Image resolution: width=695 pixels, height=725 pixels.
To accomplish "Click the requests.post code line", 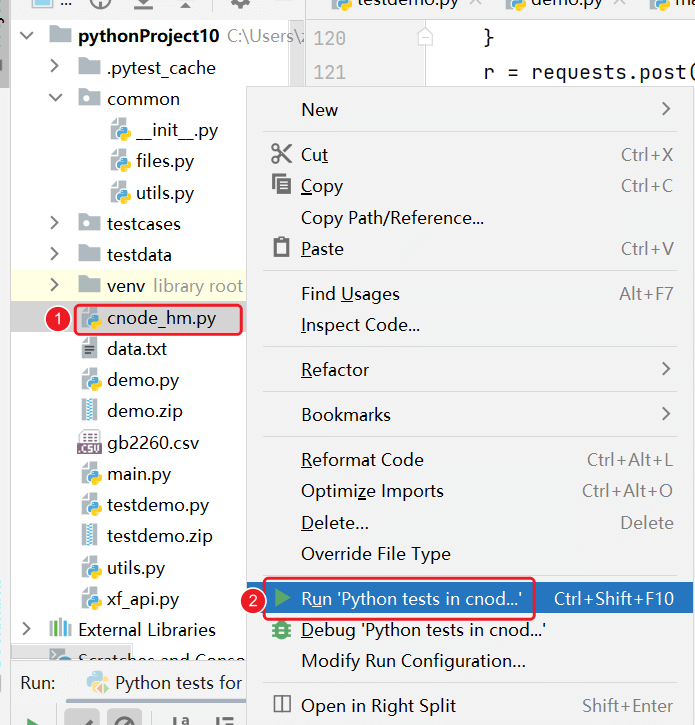I will coord(588,72).
